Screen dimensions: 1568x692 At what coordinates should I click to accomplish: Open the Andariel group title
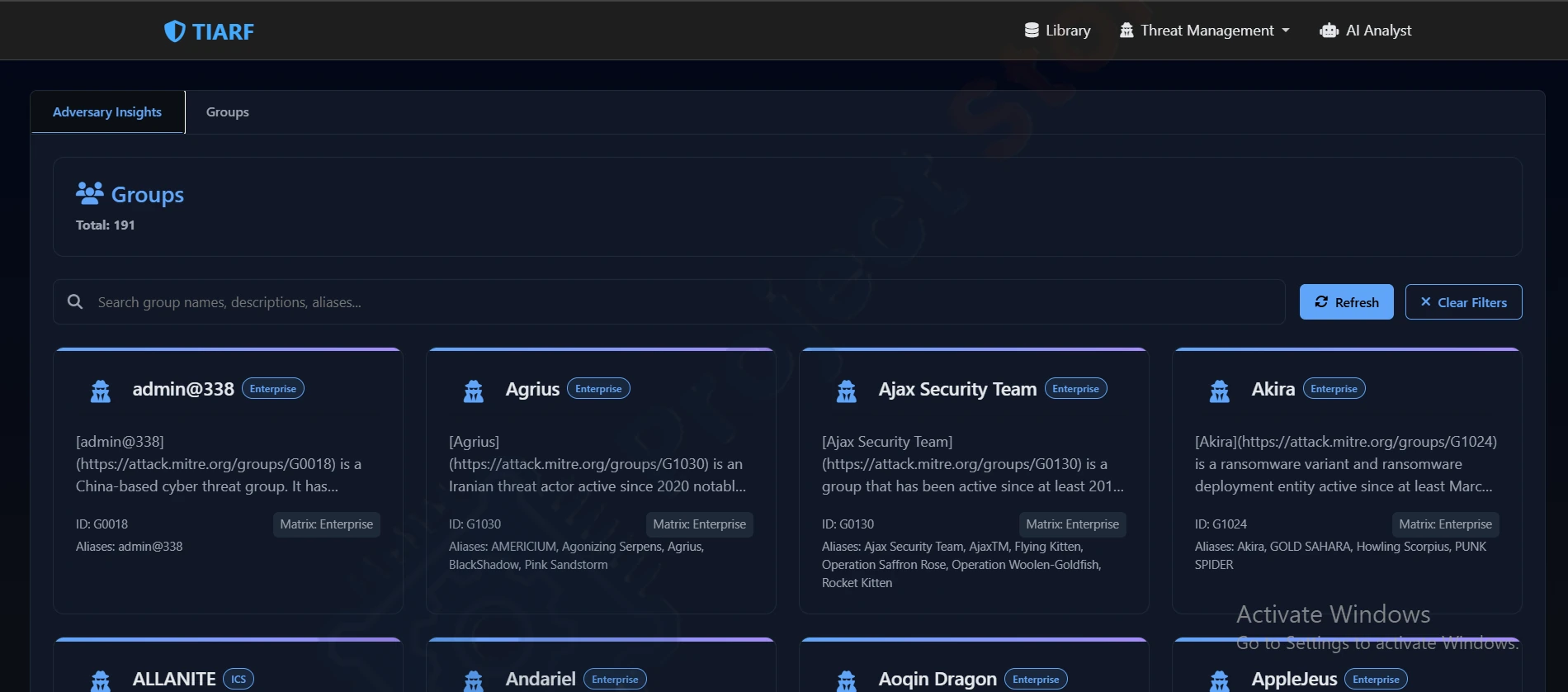(541, 679)
